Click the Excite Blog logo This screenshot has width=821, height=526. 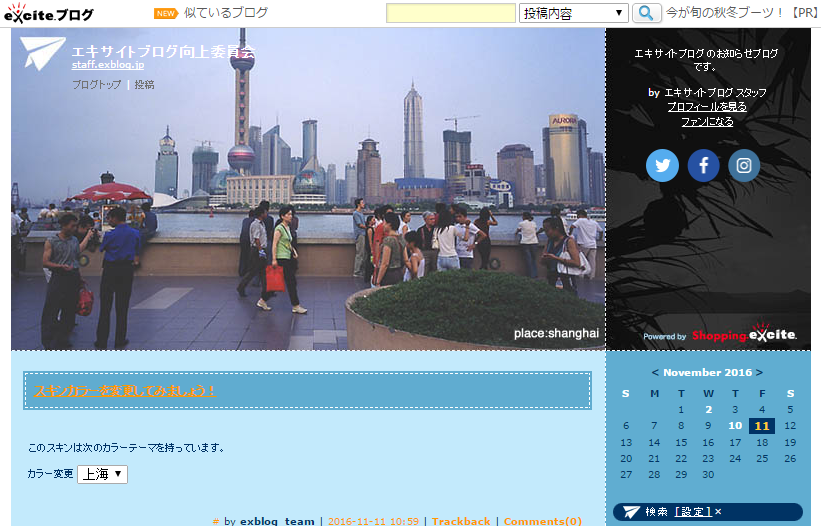[x=49, y=13]
